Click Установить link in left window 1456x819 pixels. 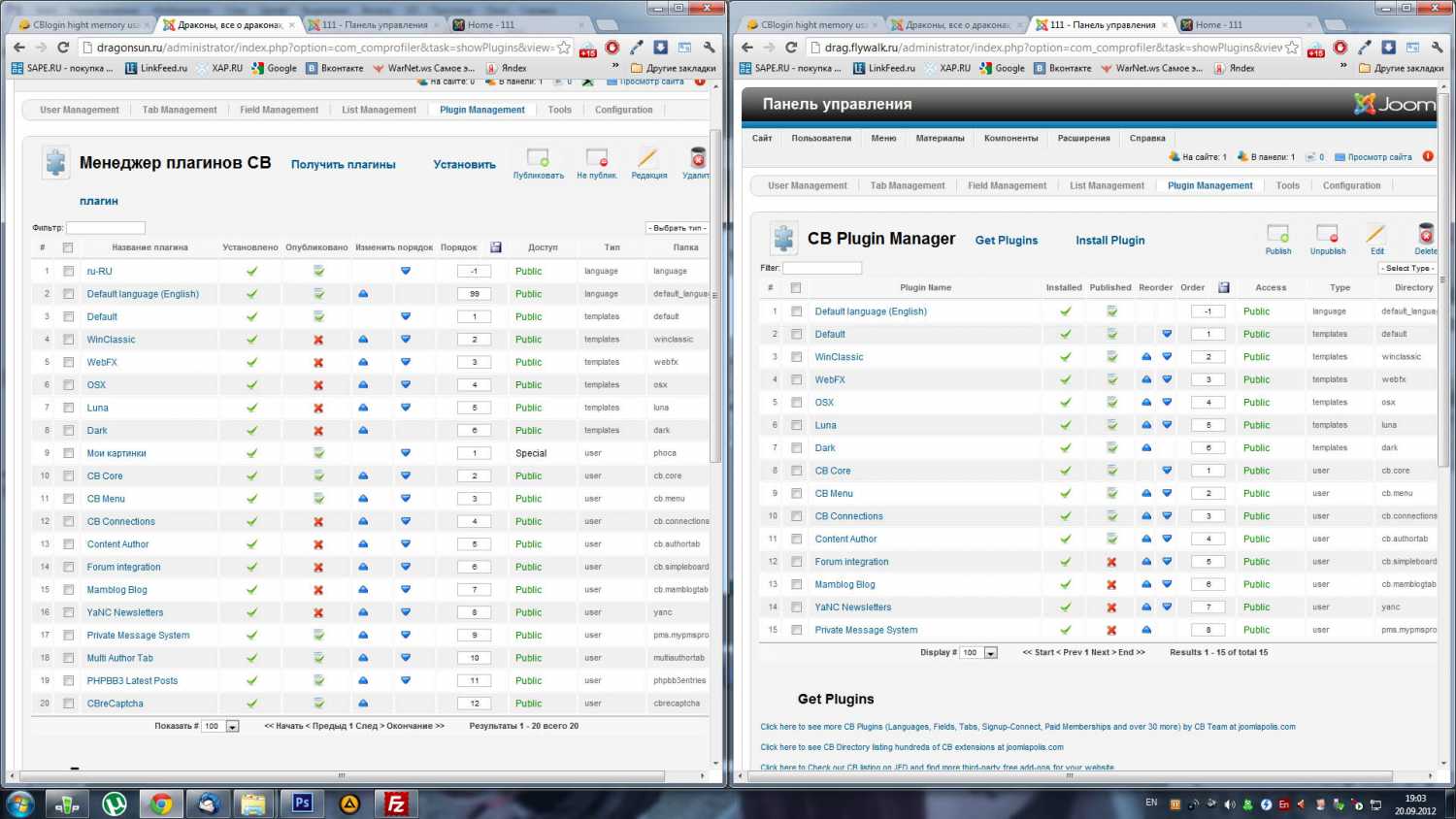(464, 165)
